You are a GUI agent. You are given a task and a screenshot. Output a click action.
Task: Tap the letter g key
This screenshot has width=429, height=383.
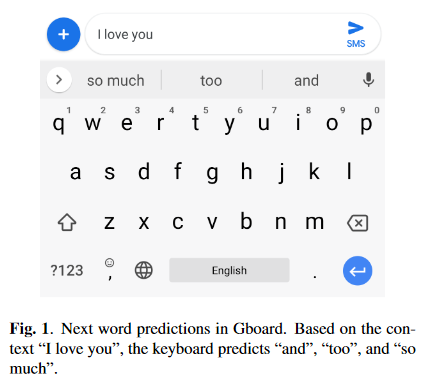[212, 173]
